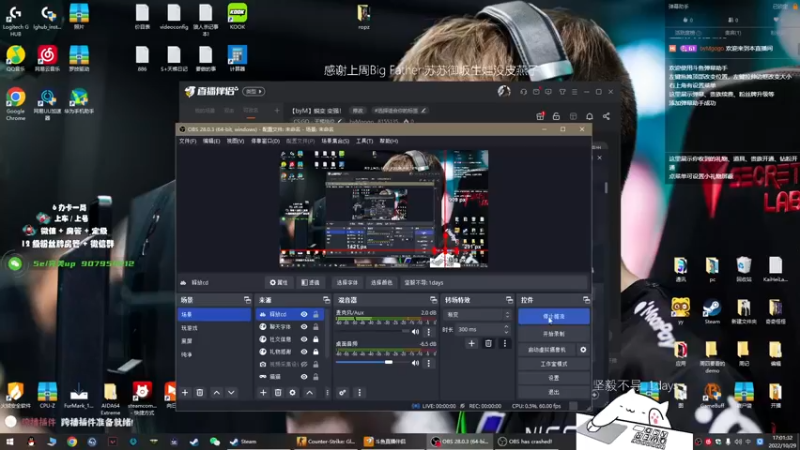Open the 场景集合(S) menu in OBS
The image size is (800, 450).
click(x=335, y=141)
